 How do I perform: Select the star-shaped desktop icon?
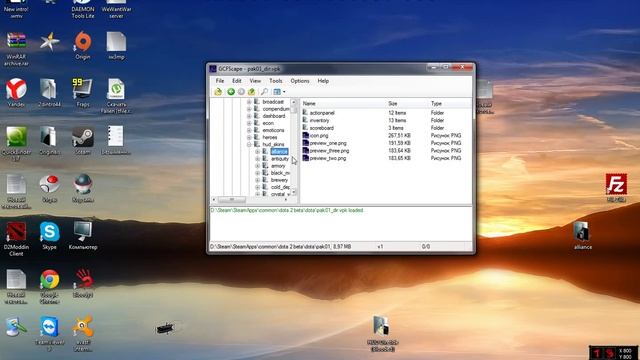point(50,42)
